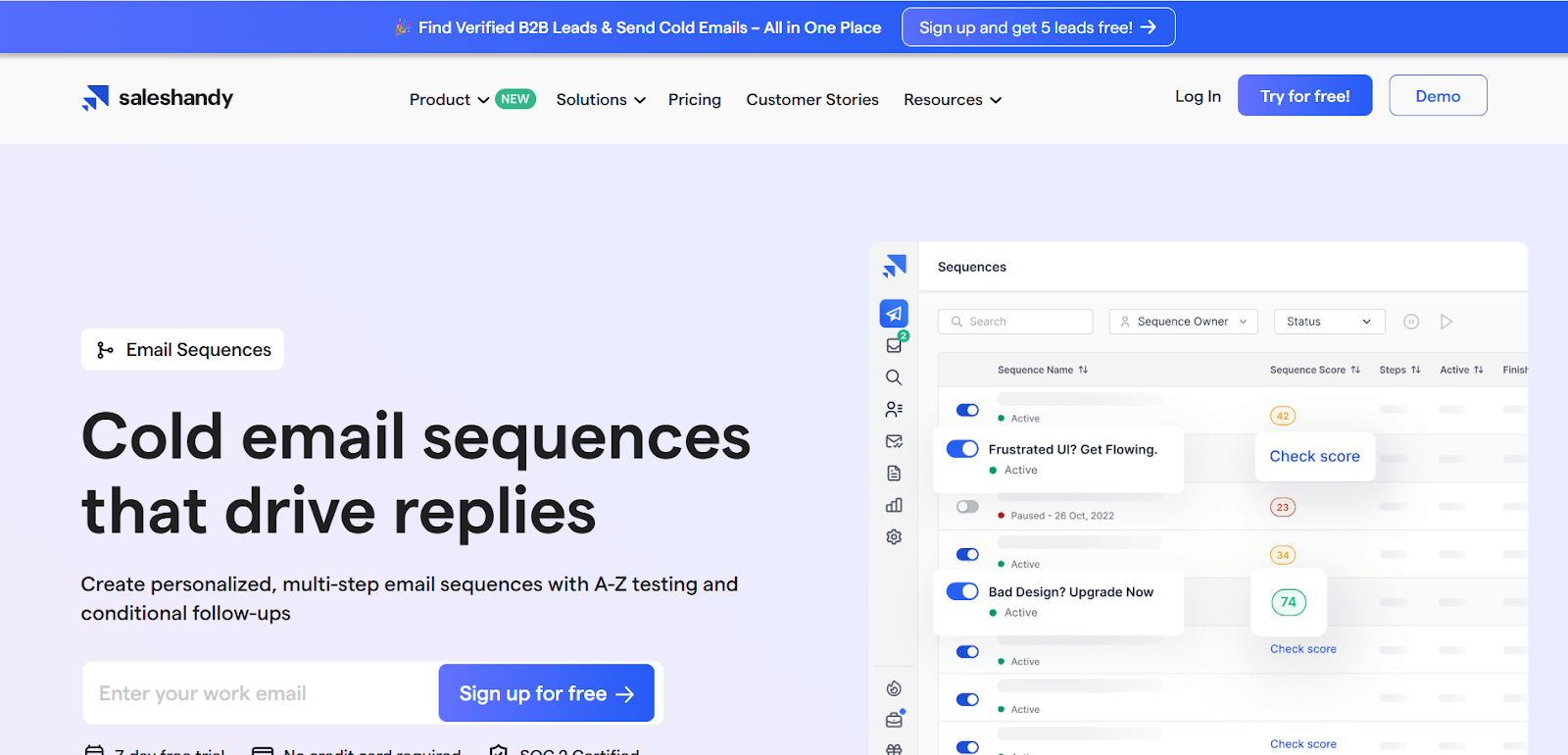Click the branch icon in Email Sequences tag
1568x755 pixels.
tap(105, 350)
